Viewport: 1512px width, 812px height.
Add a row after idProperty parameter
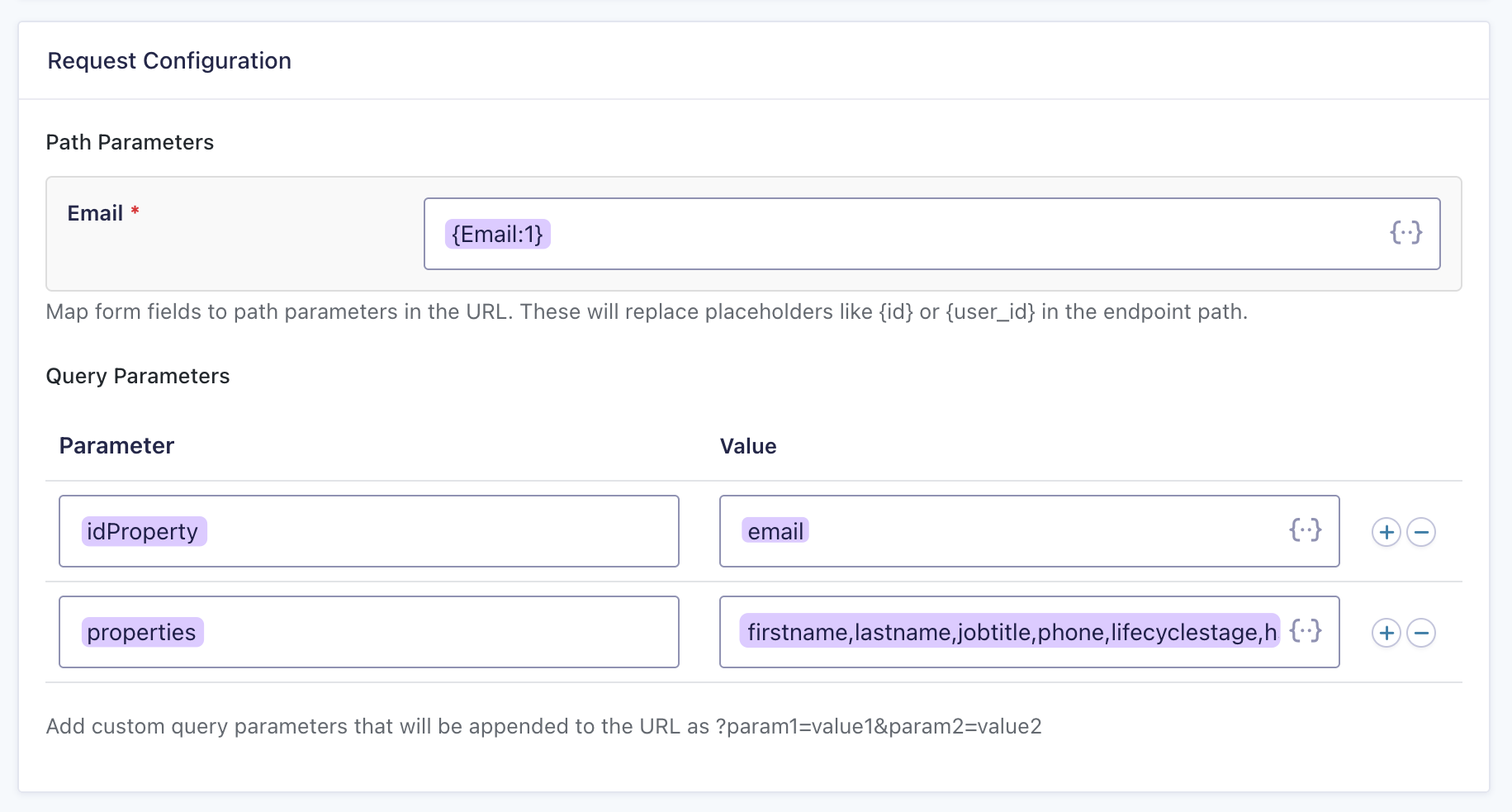[1386, 532]
